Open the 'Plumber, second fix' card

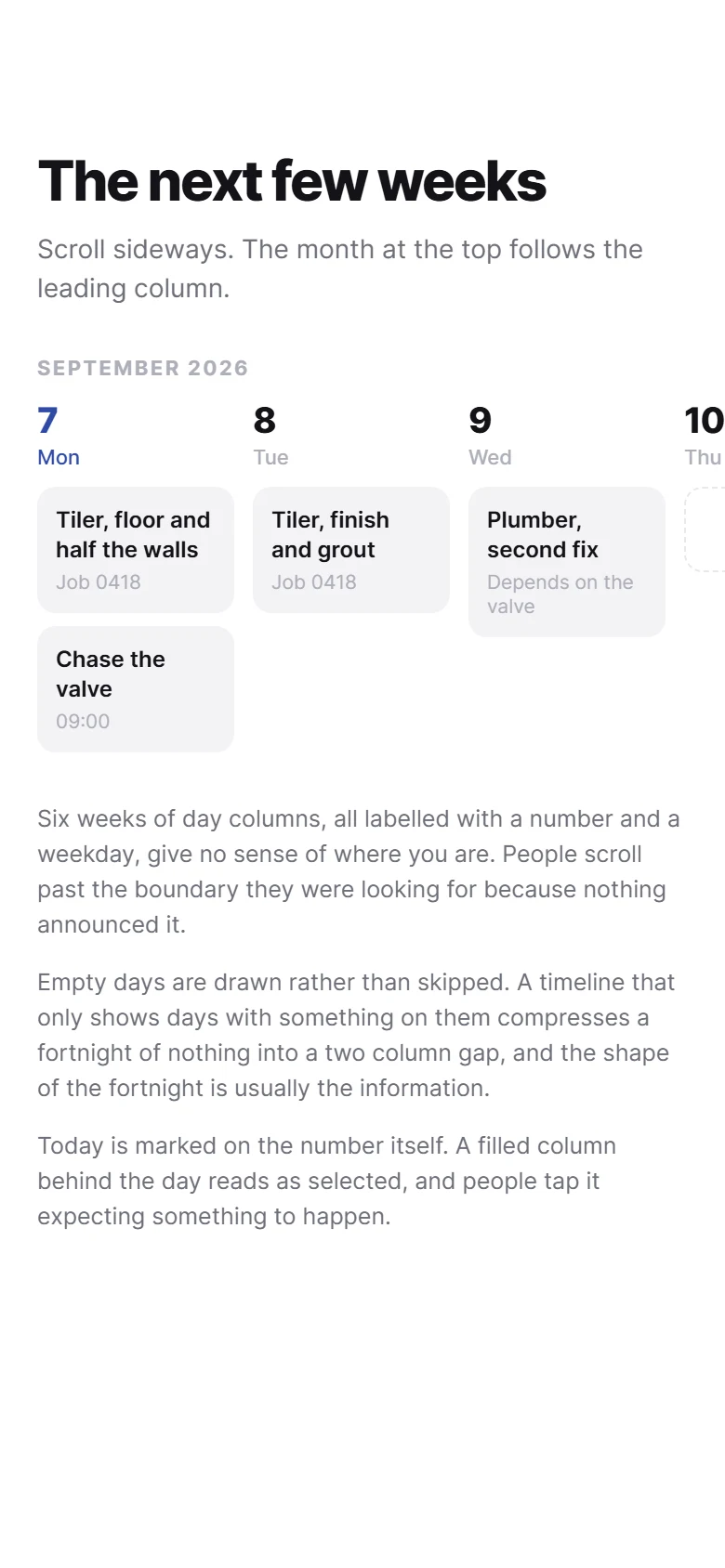tap(567, 562)
